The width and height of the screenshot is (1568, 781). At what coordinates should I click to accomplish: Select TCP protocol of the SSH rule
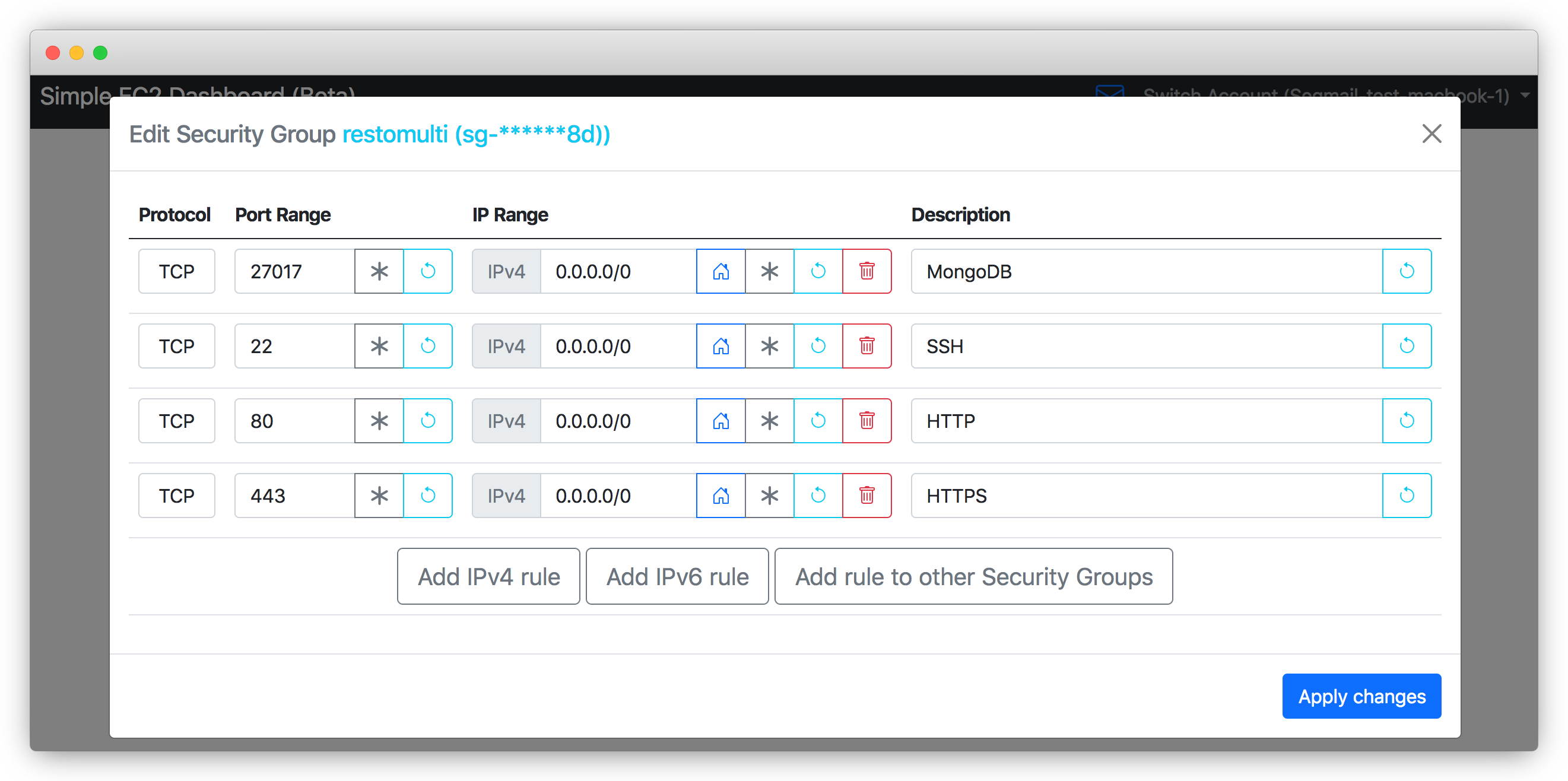[176, 346]
